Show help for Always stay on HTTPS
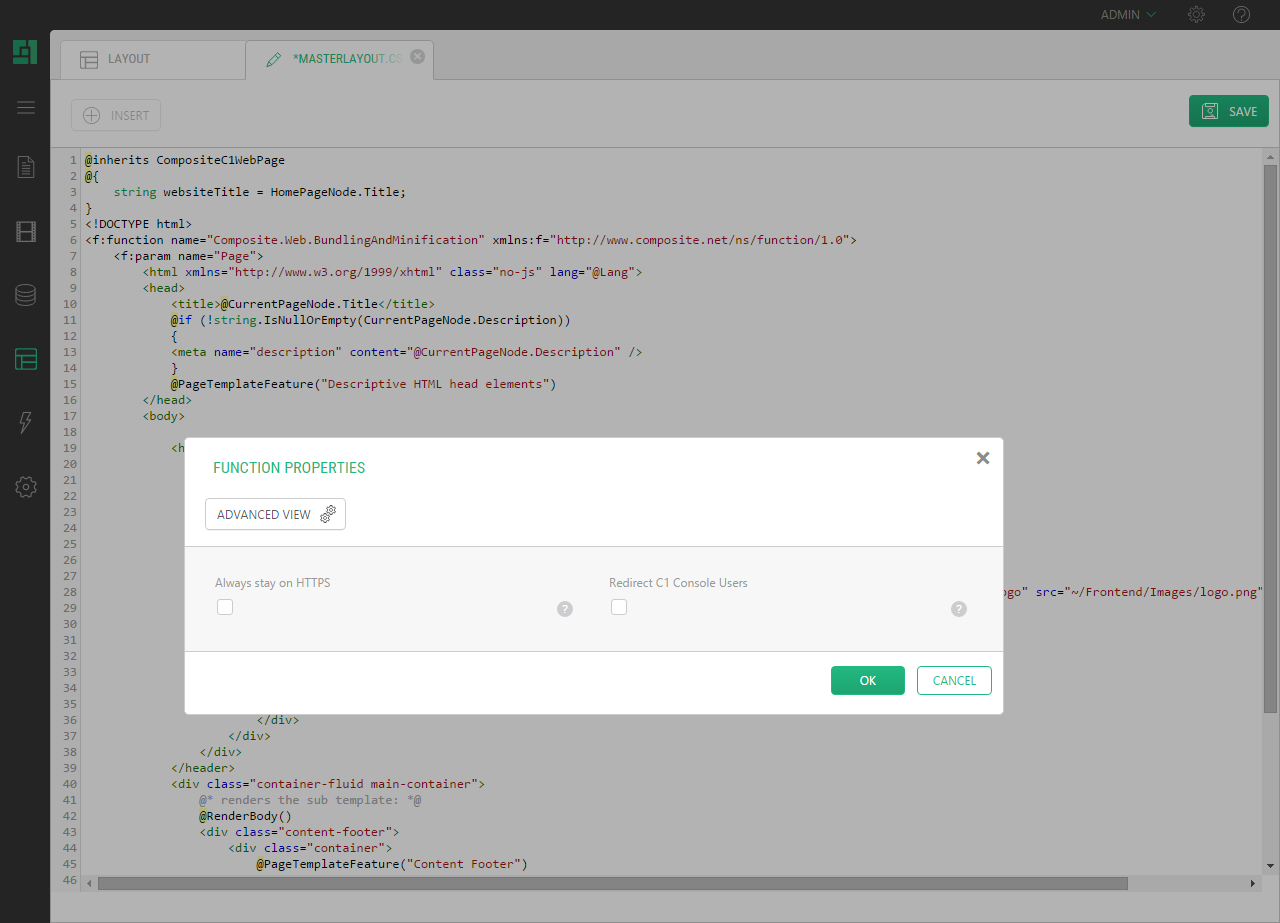The image size is (1280, 923). tap(565, 609)
